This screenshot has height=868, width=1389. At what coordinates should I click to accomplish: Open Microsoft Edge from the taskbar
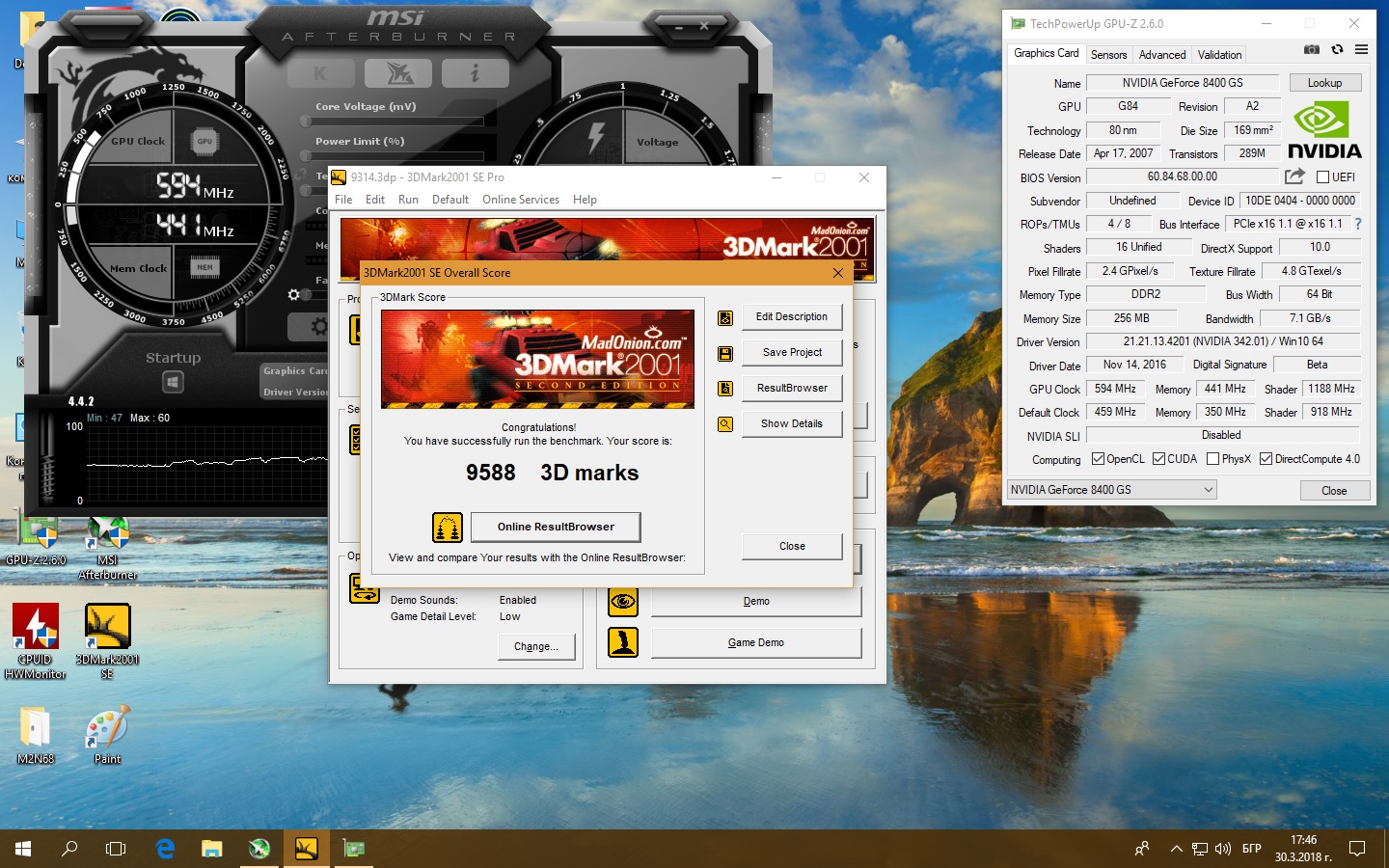tap(165, 849)
